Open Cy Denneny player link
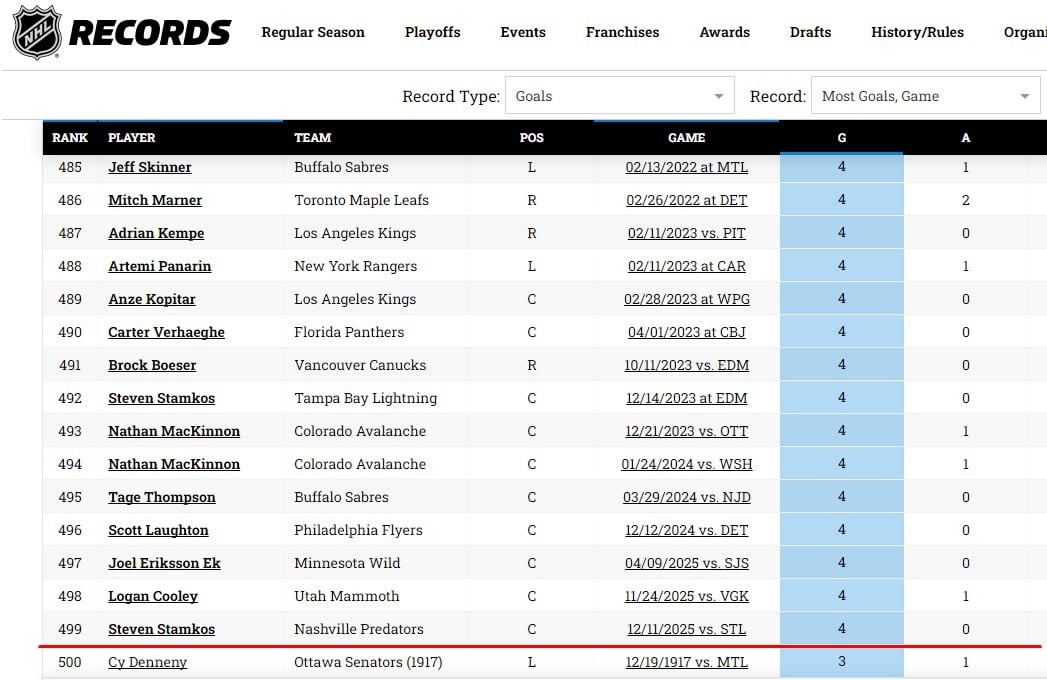 (148, 663)
